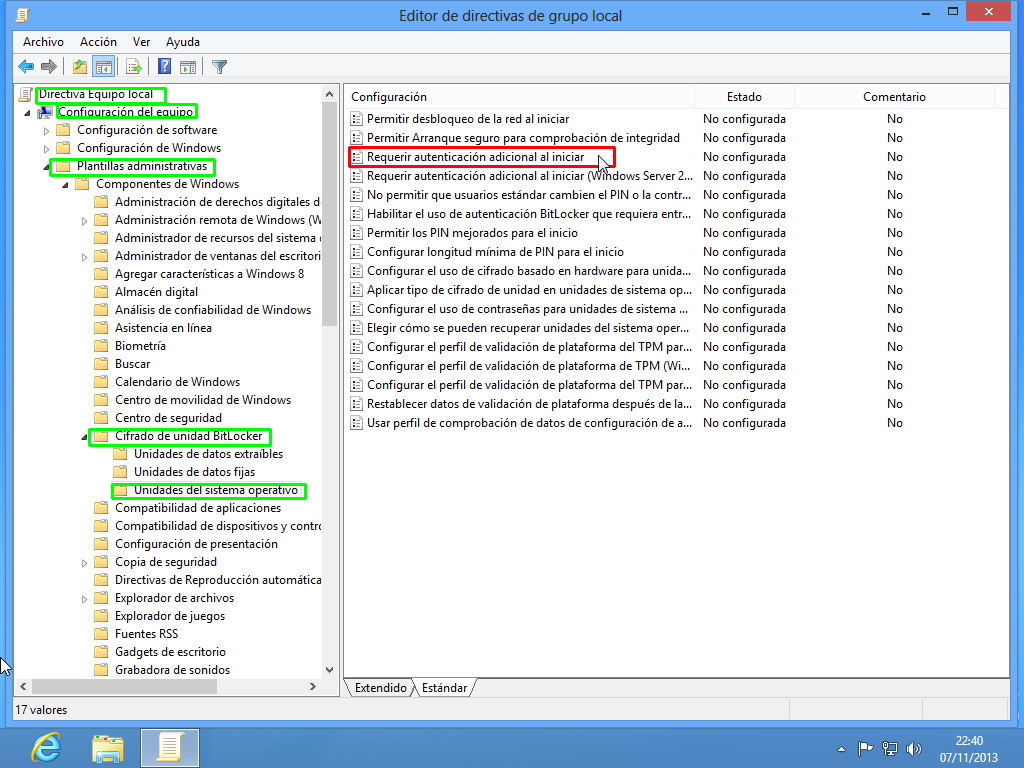The image size is (1024, 768).
Task: Select the Requerir autenticación adicional al iniciar setting
Action: tap(482, 157)
